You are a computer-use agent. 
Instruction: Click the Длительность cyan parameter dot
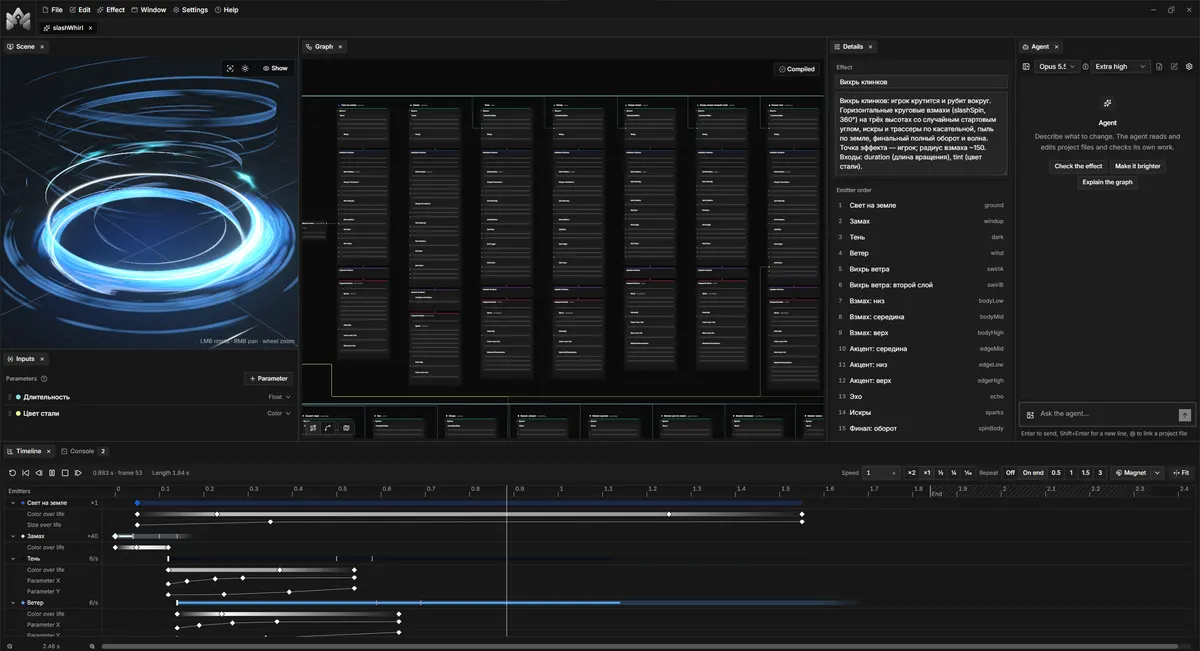coord(18,397)
